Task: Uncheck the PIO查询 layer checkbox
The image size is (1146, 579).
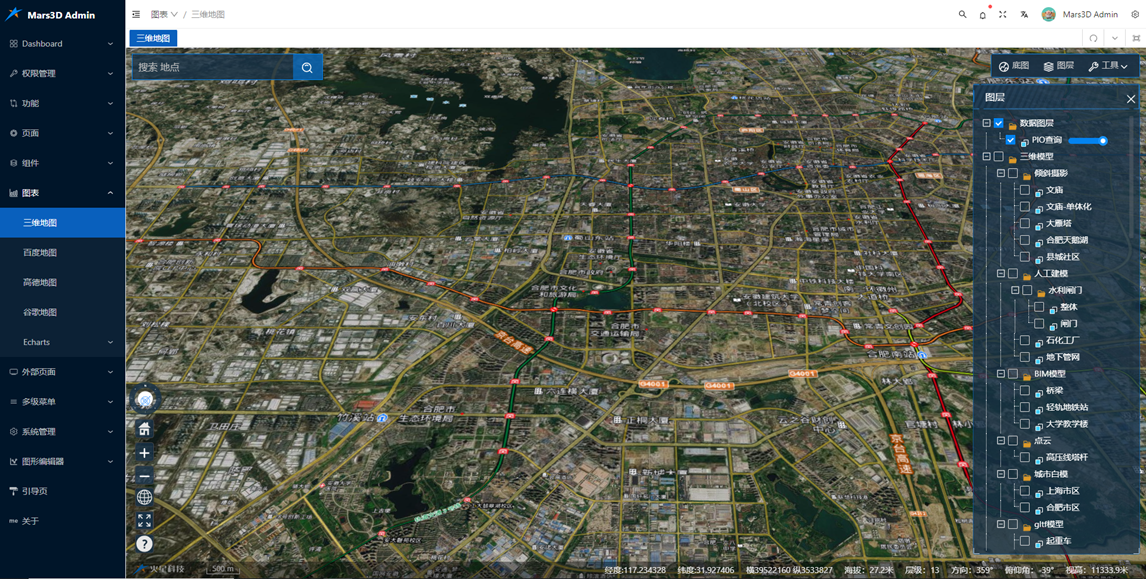Action: point(1010,140)
